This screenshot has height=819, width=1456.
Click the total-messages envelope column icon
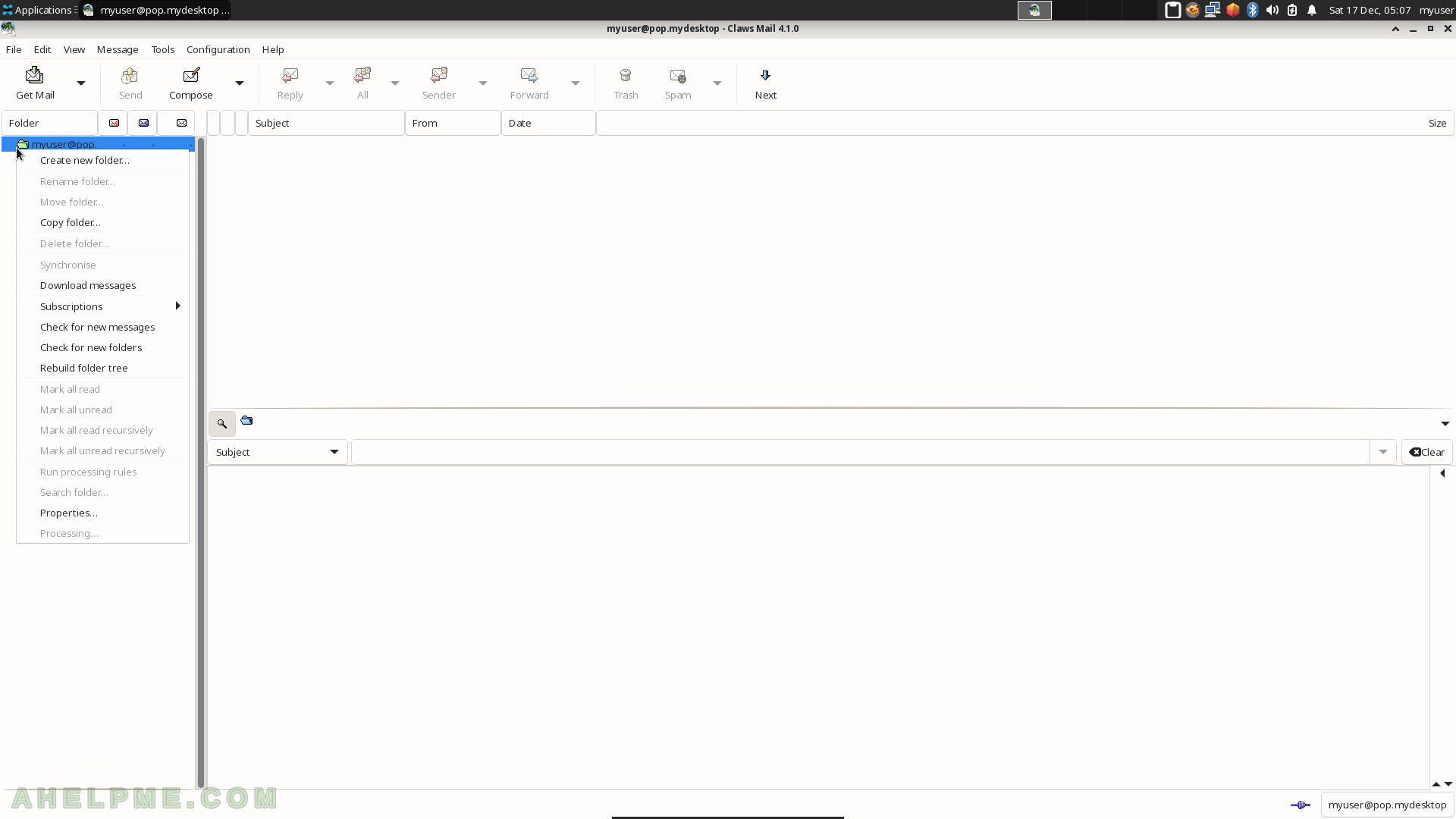pos(181,123)
